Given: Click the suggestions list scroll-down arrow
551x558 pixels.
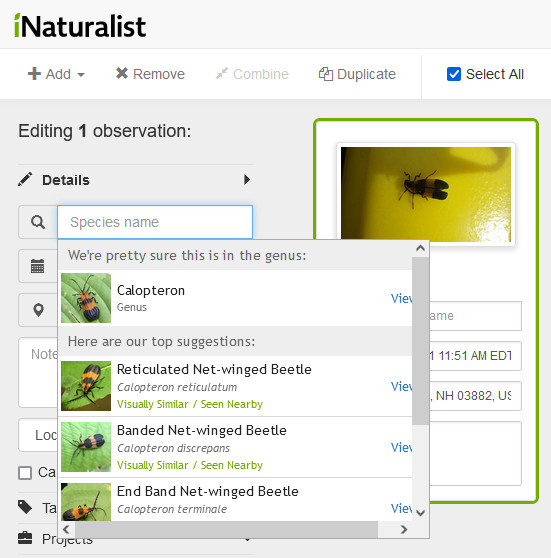Looking at the screenshot, I should 420,513.
